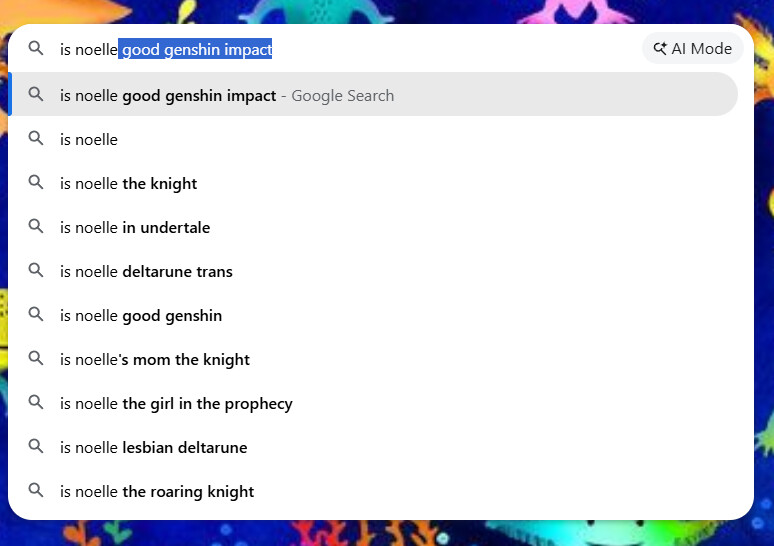Select 'is noelle in undertale' suggestion
This screenshot has height=546, width=774.
(x=374, y=227)
